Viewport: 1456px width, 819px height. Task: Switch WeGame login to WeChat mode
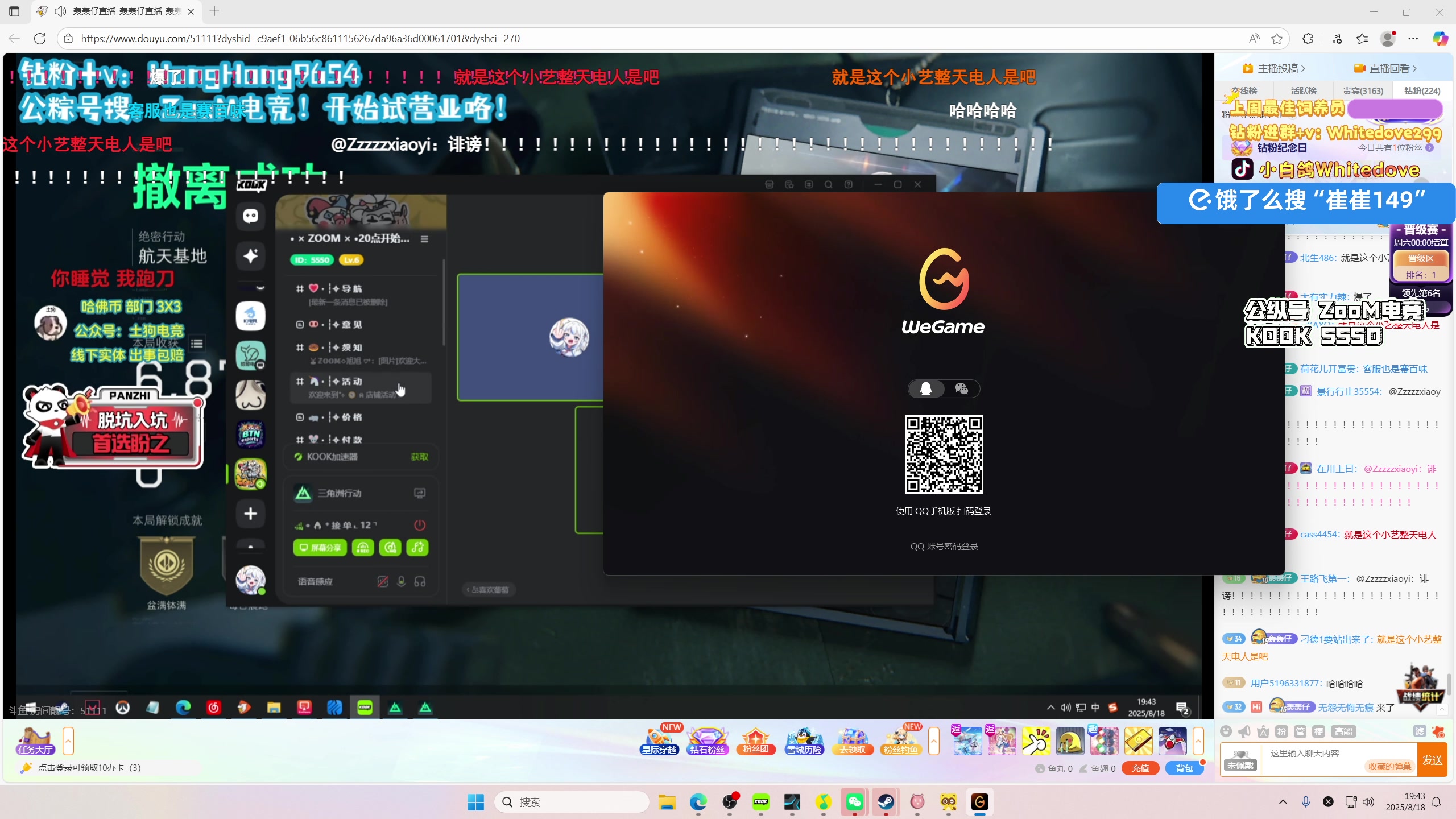pyautogui.click(x=962, y=389)
